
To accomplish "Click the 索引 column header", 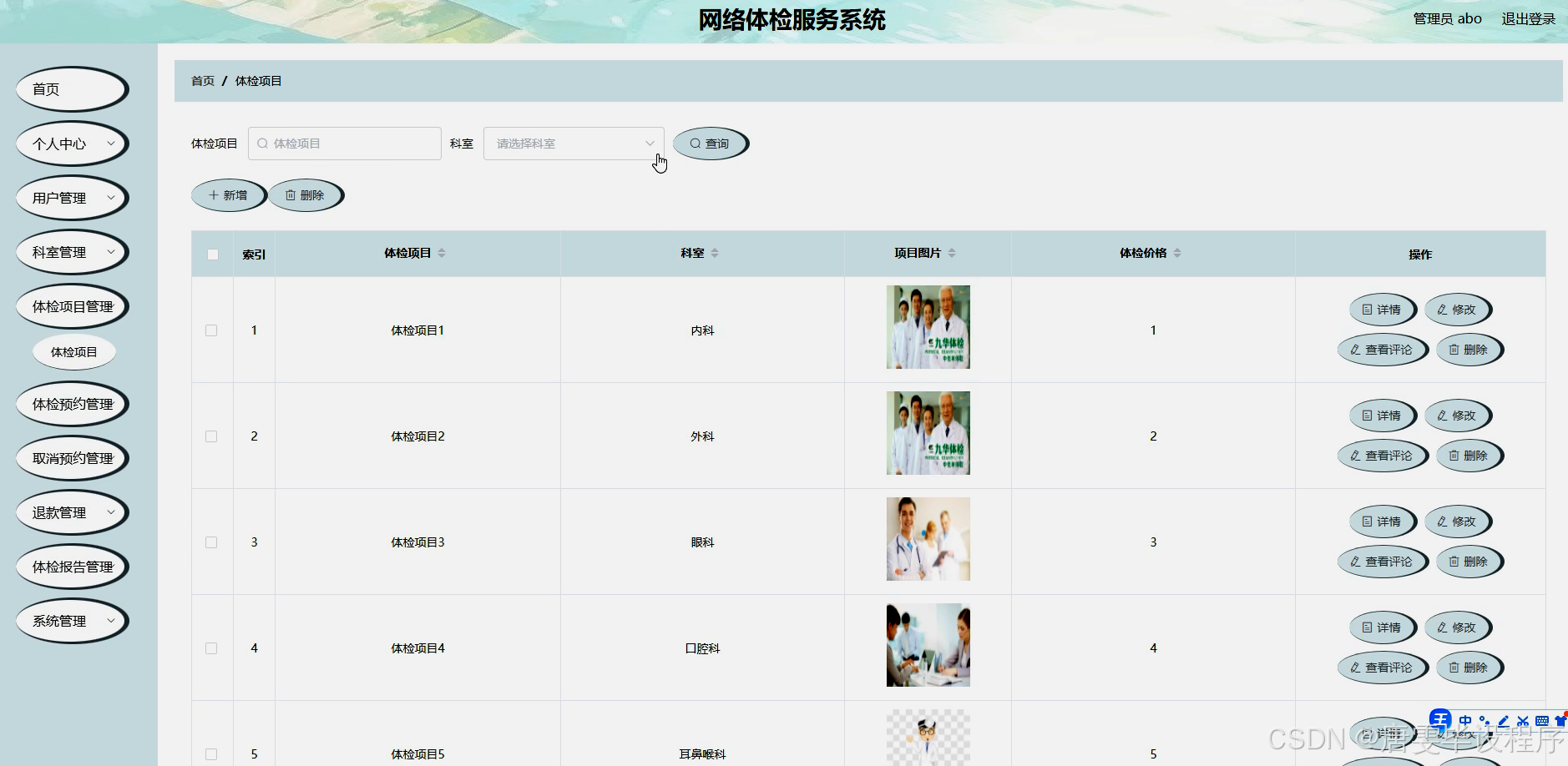I will tap(254, 254).
